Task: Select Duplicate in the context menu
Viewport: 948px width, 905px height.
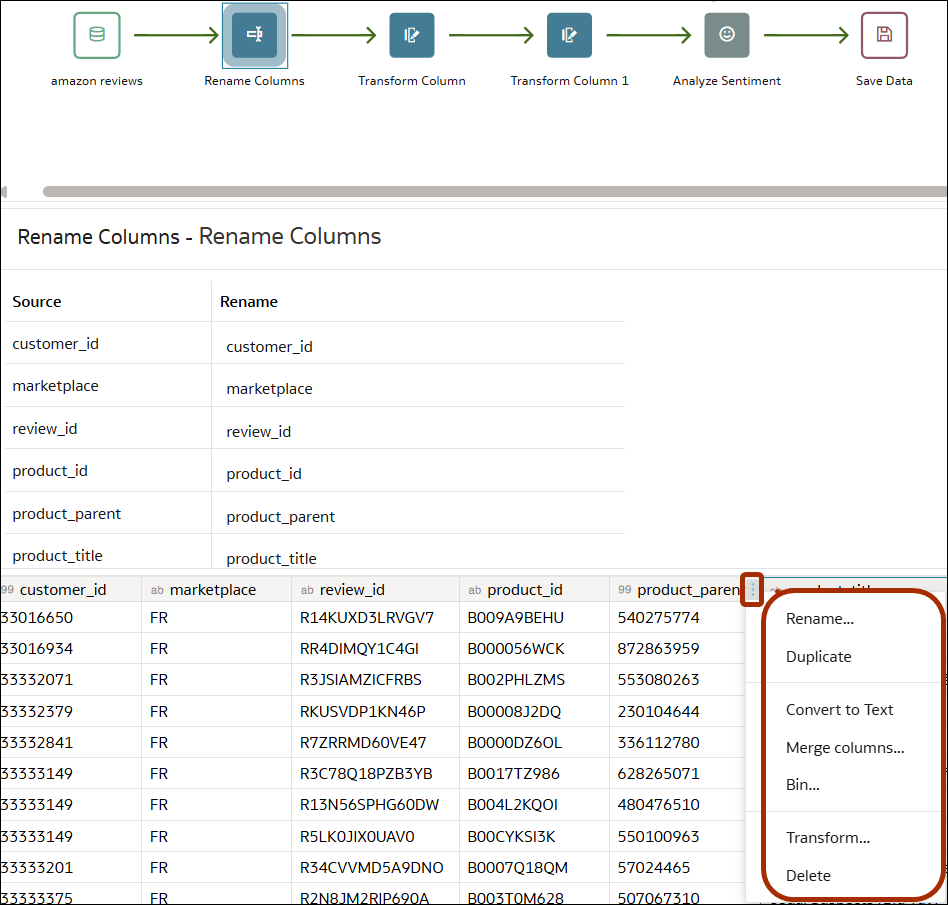Action: pyautogui.click(x=816, y=656)
